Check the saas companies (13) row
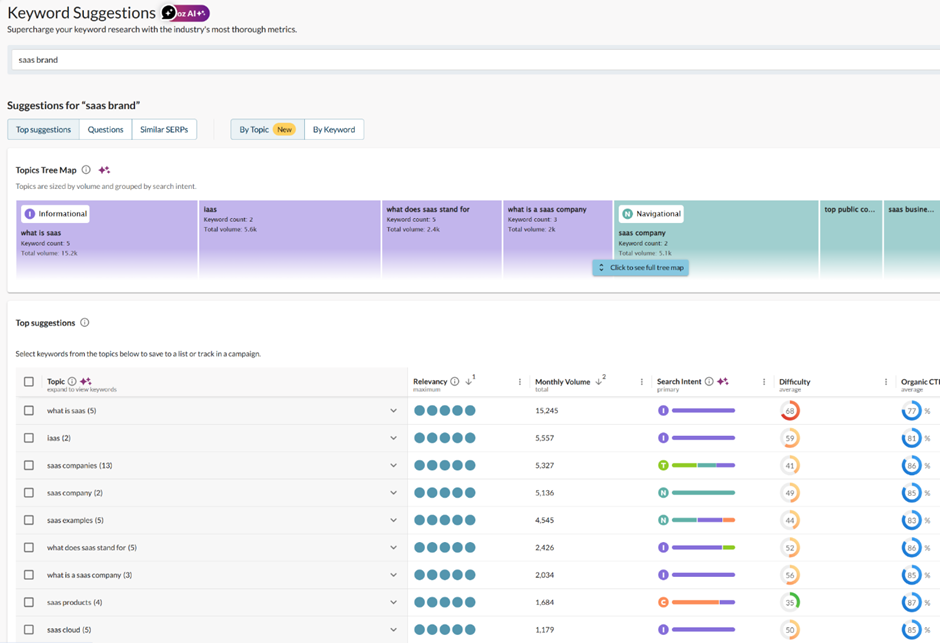940x643 pixels. (x=29, y=465)
